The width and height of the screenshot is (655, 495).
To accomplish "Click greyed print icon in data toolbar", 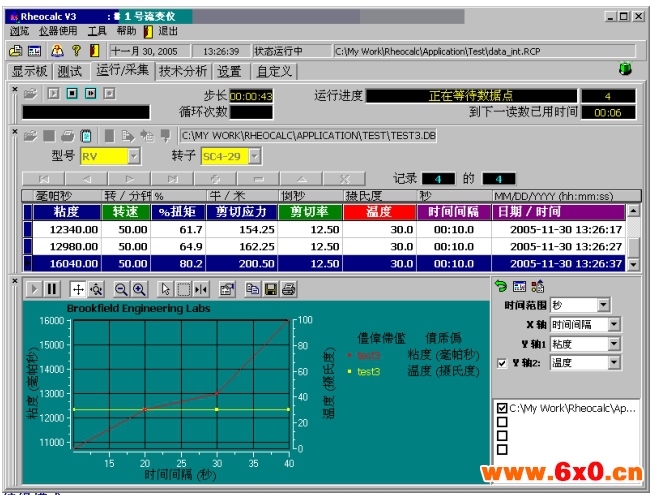I will tap(67, 136).
